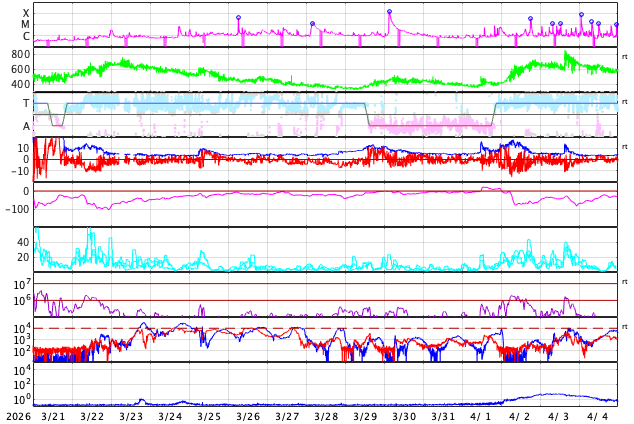Screen dimensions: 634x424
Task: Select the 3/30 date label
Action: [404, 416]
